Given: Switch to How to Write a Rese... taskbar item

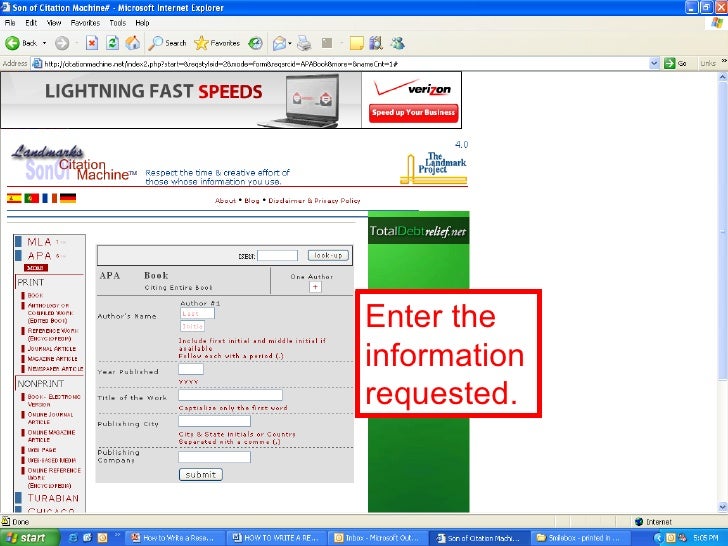Looking at the screenshot, I should 175,538.
